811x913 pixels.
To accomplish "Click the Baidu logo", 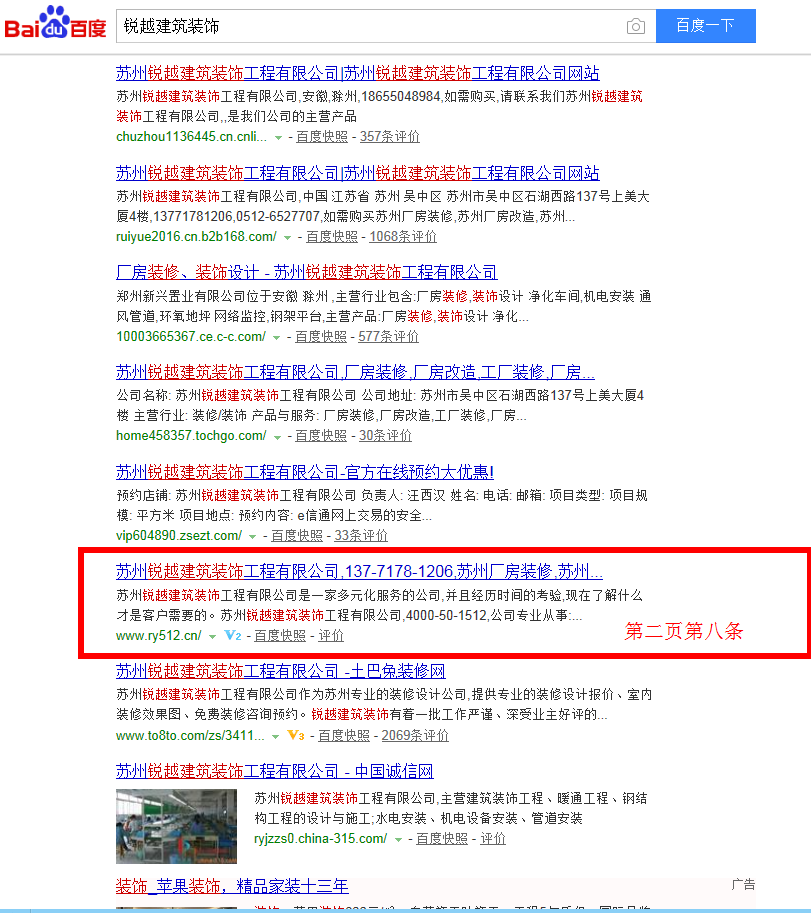I will [55, 23].
